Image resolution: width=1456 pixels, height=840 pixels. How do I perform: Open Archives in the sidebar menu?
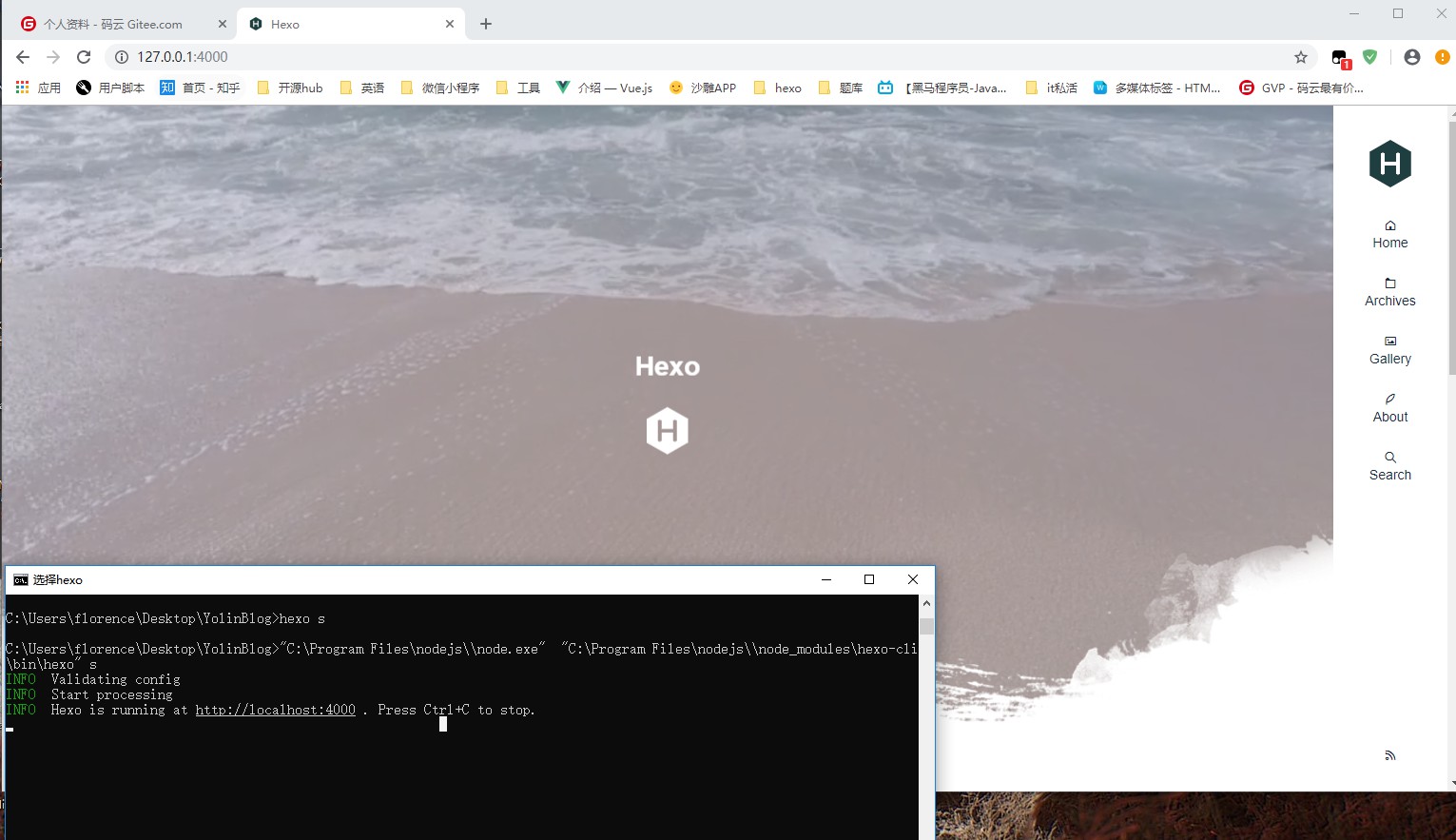coord(1390,292)
